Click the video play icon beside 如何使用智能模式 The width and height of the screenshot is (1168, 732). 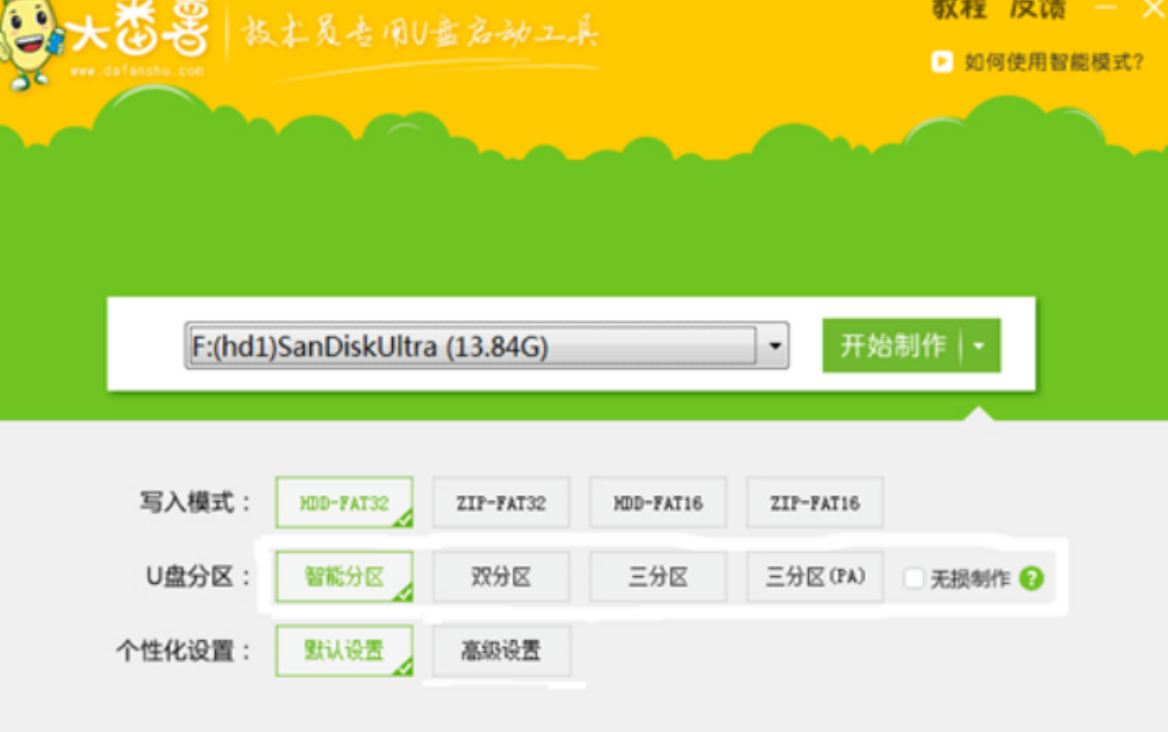(x=942, y=62)
